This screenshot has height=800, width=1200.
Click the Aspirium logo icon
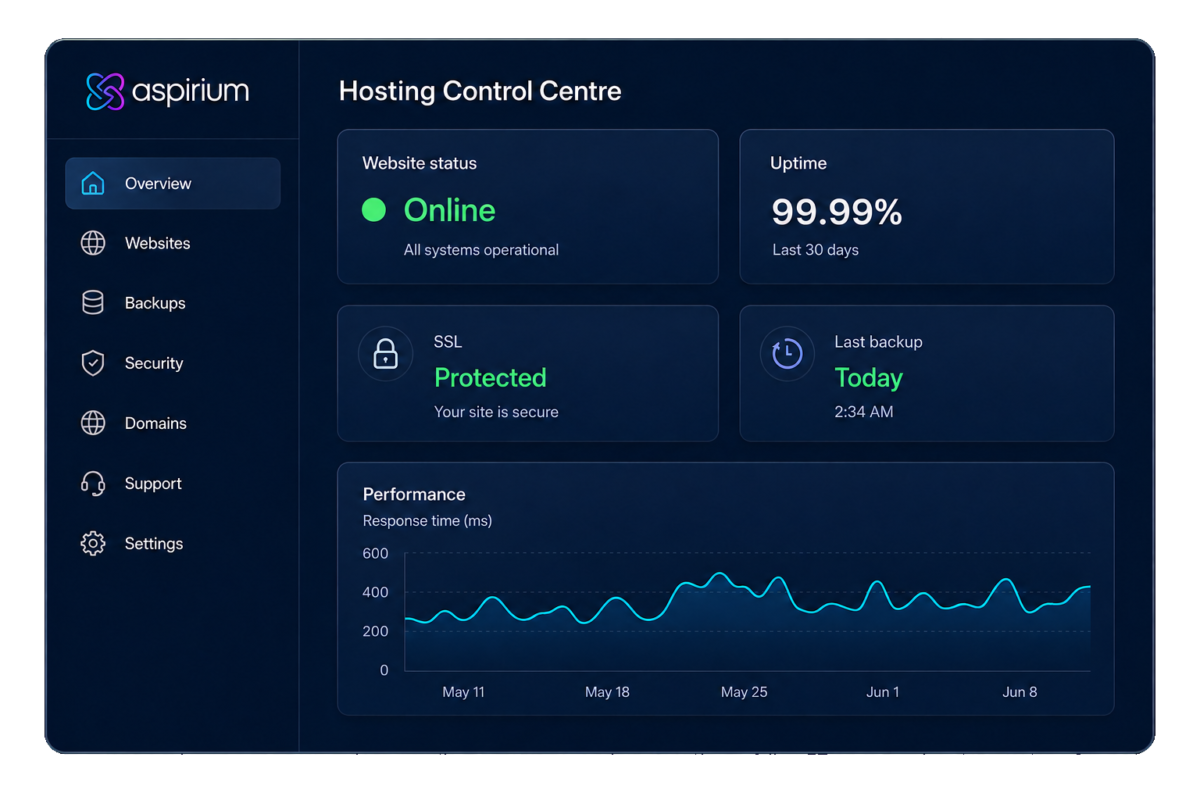click(105, 92)
